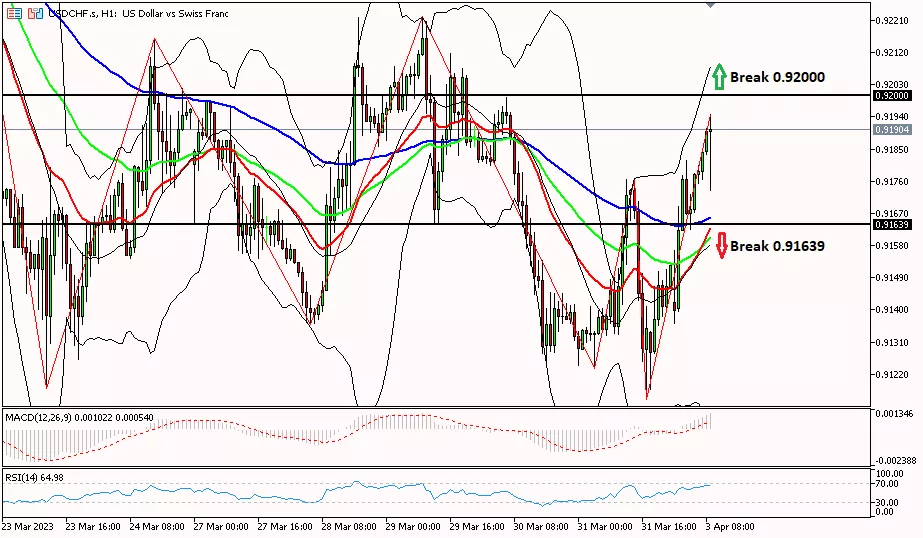Click the 29 Mar 00:00 time axis label
The height and width of the screenshot is (538, 923).
click(x=414, y=525)
